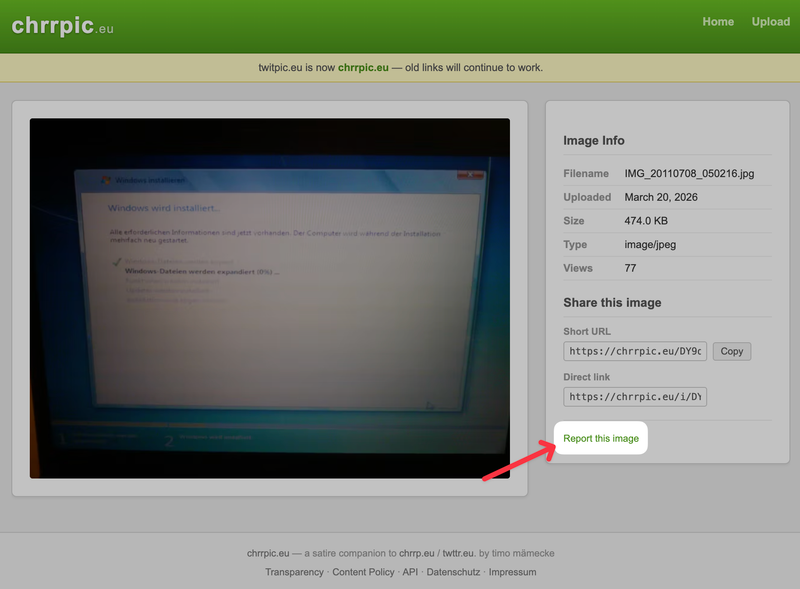Follow the chrrpic.eu link in notice banner

[363, 68]
